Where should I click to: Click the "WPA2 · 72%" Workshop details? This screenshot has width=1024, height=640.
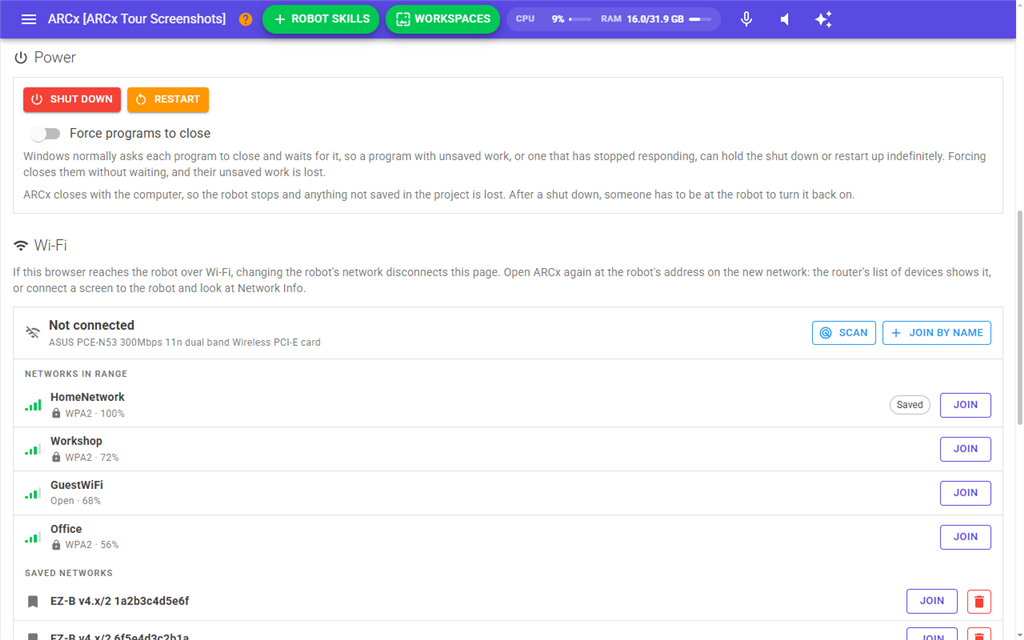[x=92, y=457]
